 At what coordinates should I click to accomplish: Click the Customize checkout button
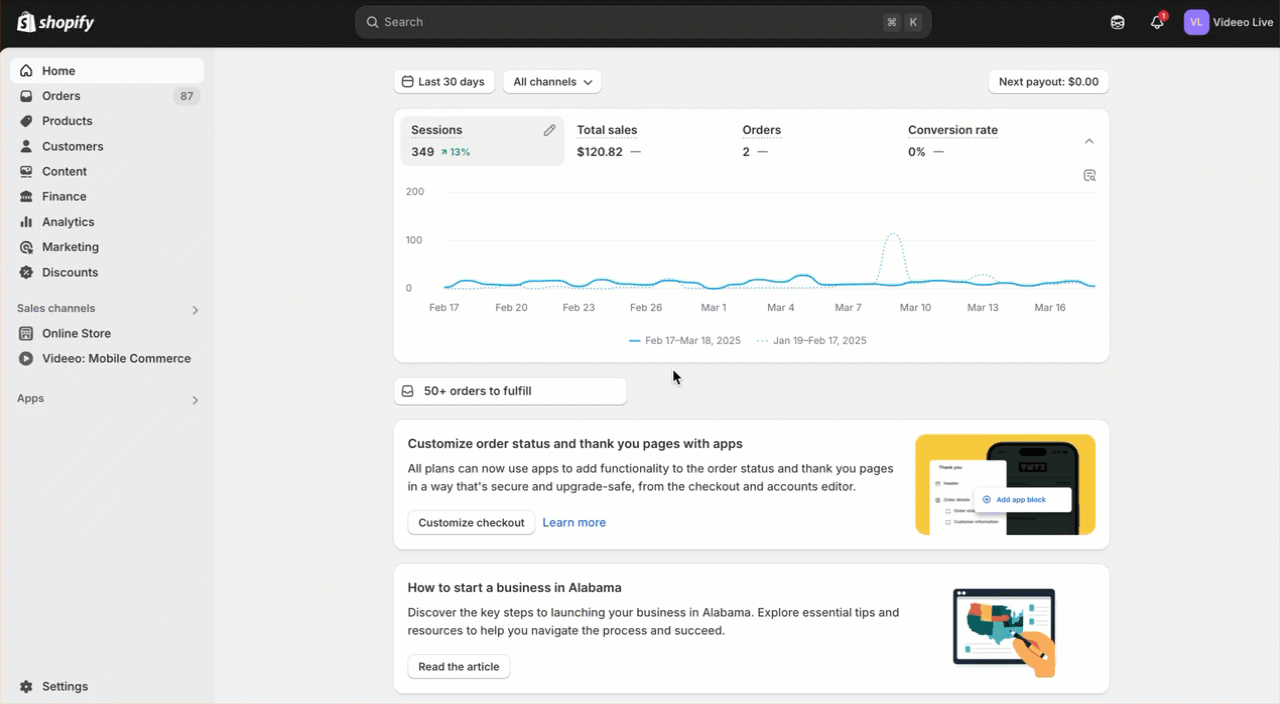[x=471, y=523]
